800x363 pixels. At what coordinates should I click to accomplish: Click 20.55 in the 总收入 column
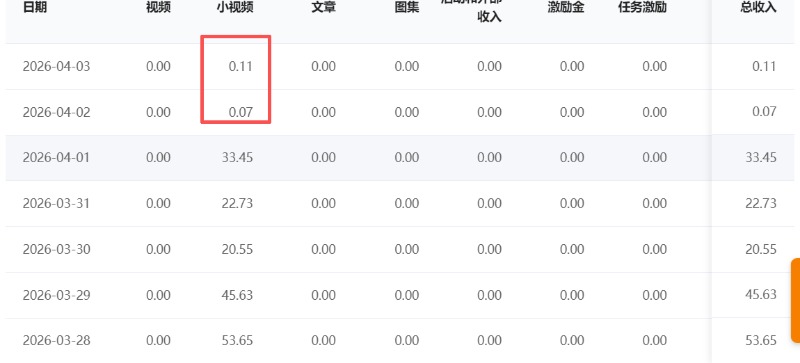point(761,249)
